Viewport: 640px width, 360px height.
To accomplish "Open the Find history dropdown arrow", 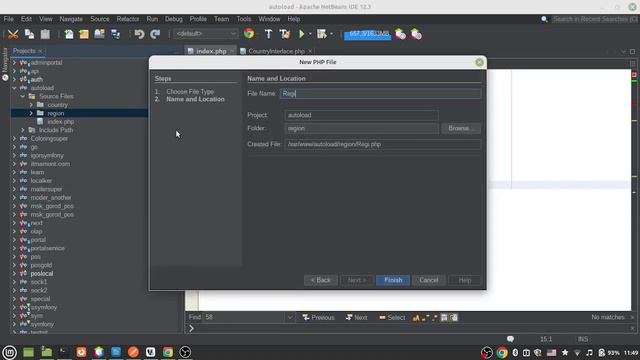I will tap(290, 317).
